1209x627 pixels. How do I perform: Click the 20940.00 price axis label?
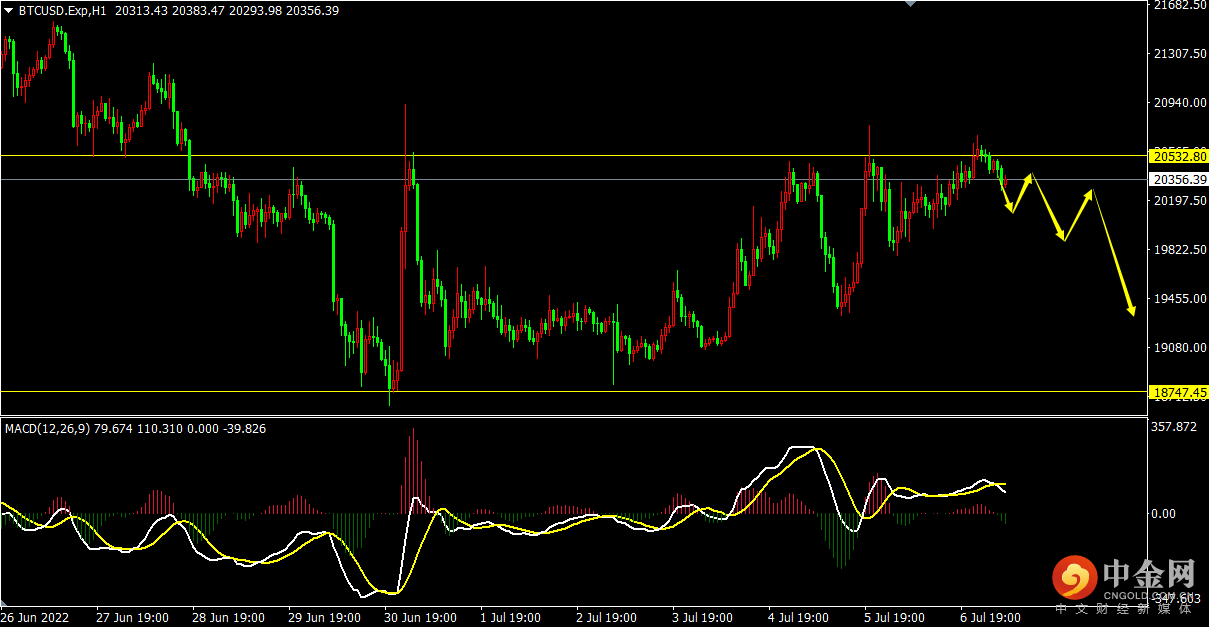(1179, 103)
